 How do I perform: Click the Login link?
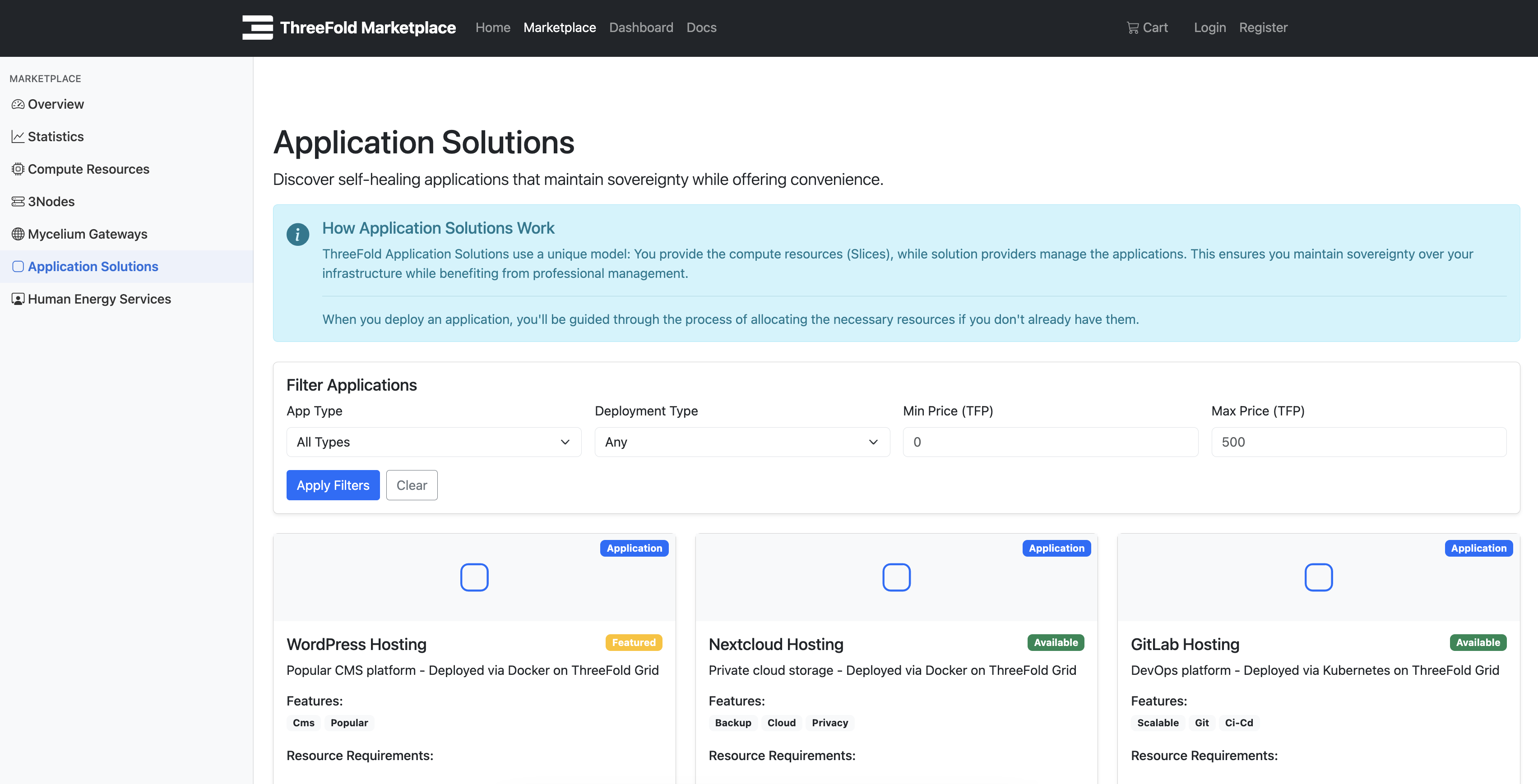pyautogui.click(x=1209, y=28)
